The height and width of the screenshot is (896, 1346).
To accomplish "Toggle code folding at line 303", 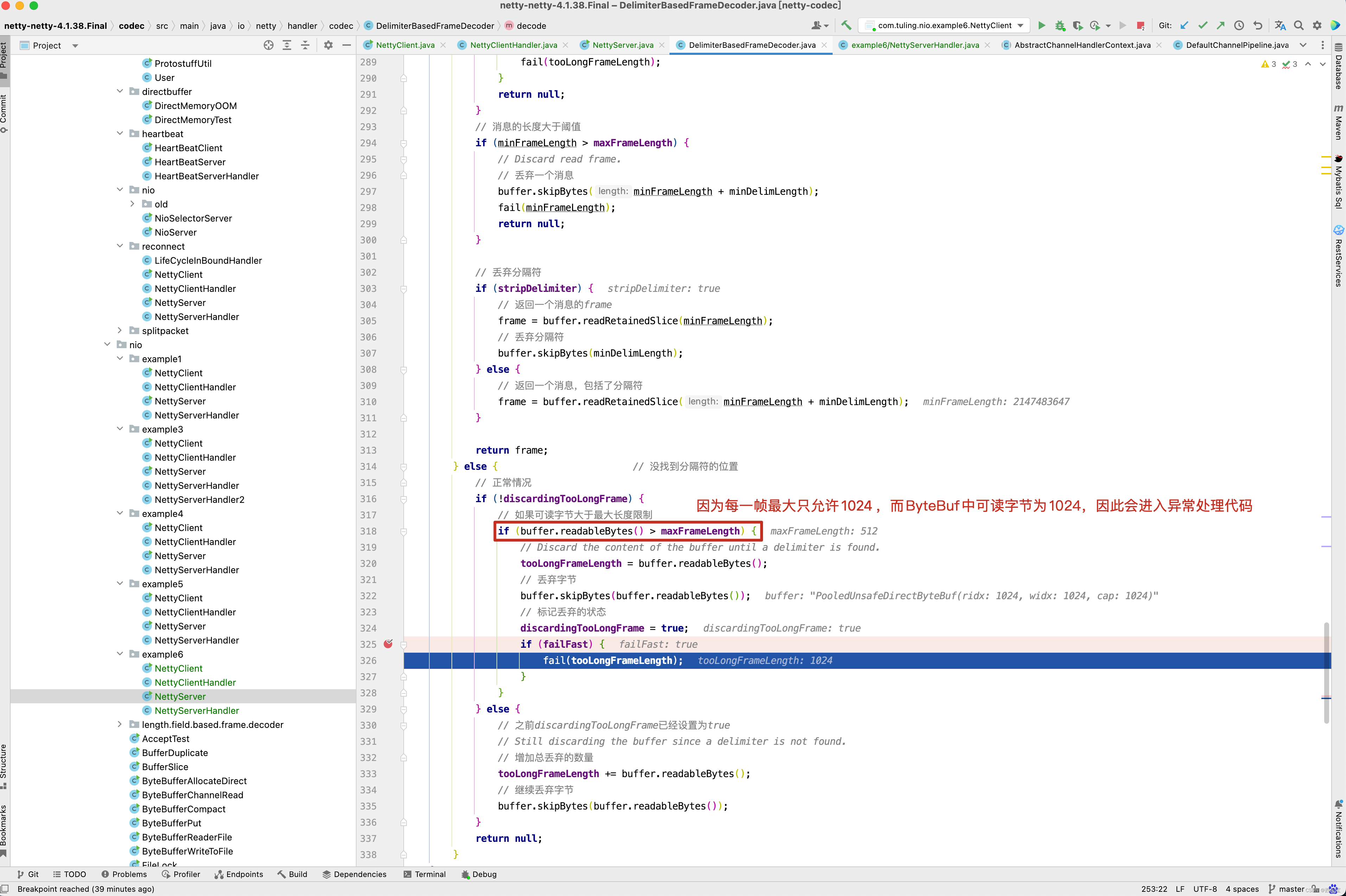I will pyautogui.click(x=403, y=289).
